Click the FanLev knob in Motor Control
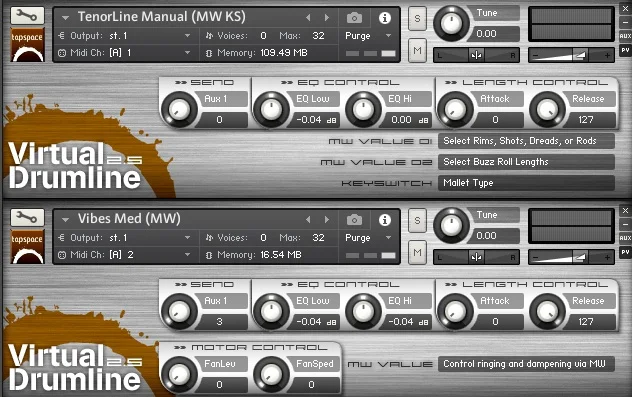This screenshot has height=397, width=632. pos(179,374)
